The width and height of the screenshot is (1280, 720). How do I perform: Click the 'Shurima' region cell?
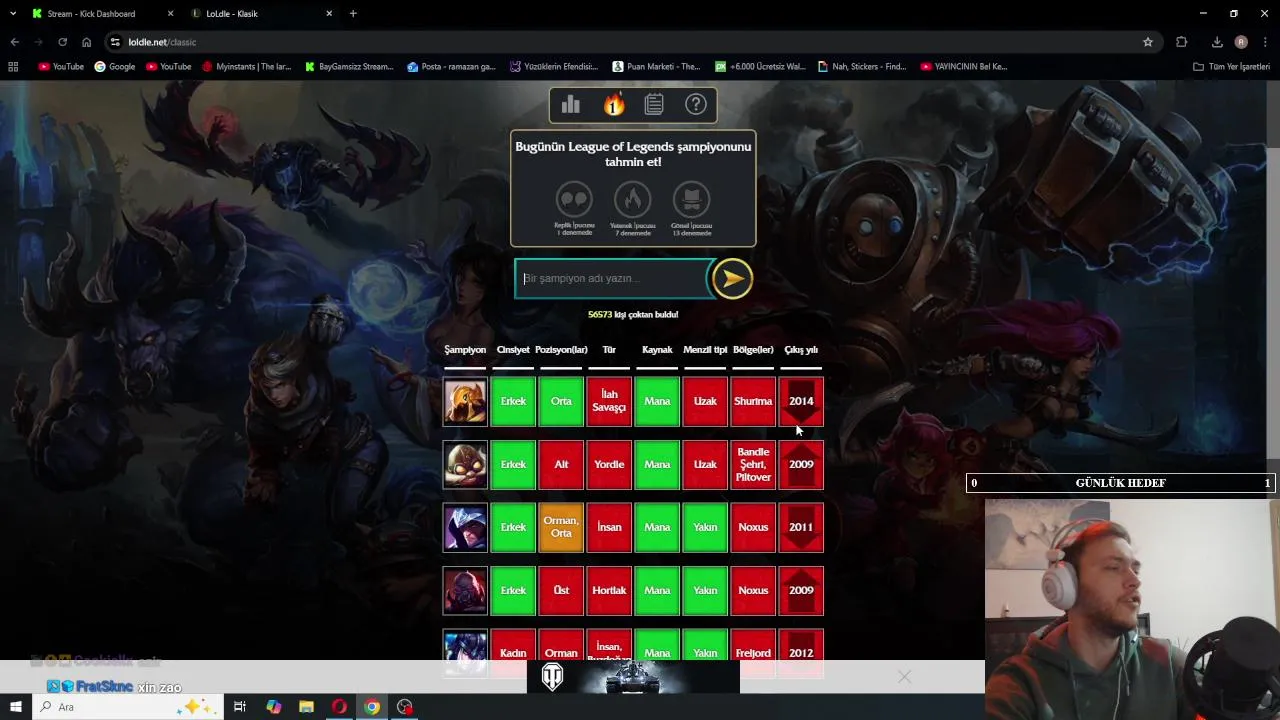click(x=753, y=402)
